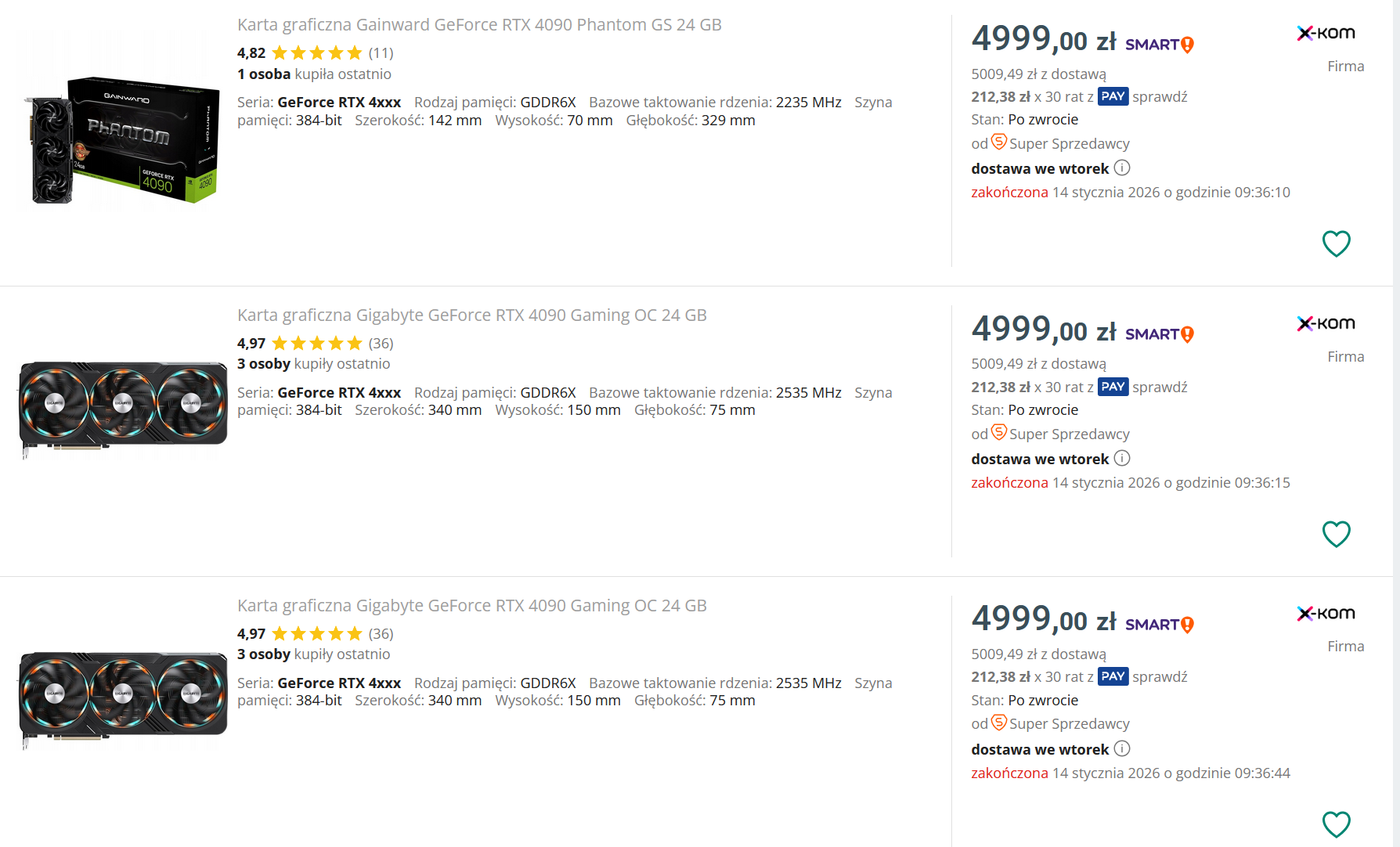This screenshot has height=847, width=1400.
Task: Click Gigabyte card image of 09:36:15 listing
Action: [x=124, y=409]
